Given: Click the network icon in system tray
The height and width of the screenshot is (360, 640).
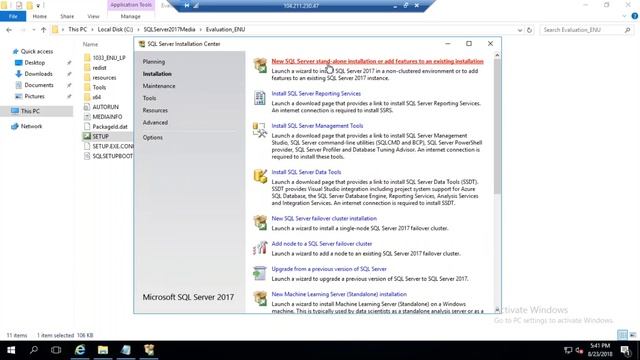Looking at the screenshot, I should click(568, 350).
